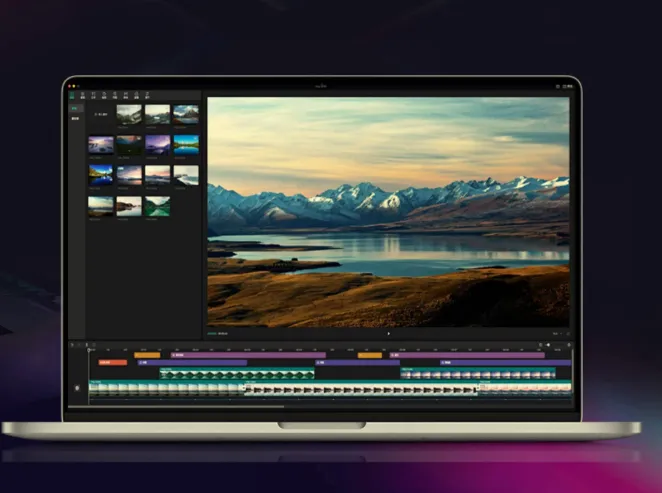Click the sixth icon in top tab row
Screen dimensions: 662x493
coord(126,95)
